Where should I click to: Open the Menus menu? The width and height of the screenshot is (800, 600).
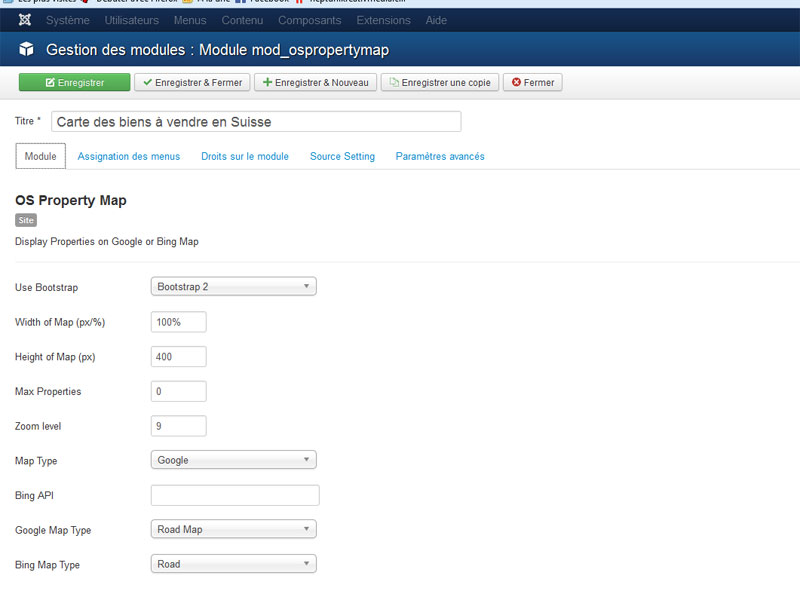click(x=190, y=20)
